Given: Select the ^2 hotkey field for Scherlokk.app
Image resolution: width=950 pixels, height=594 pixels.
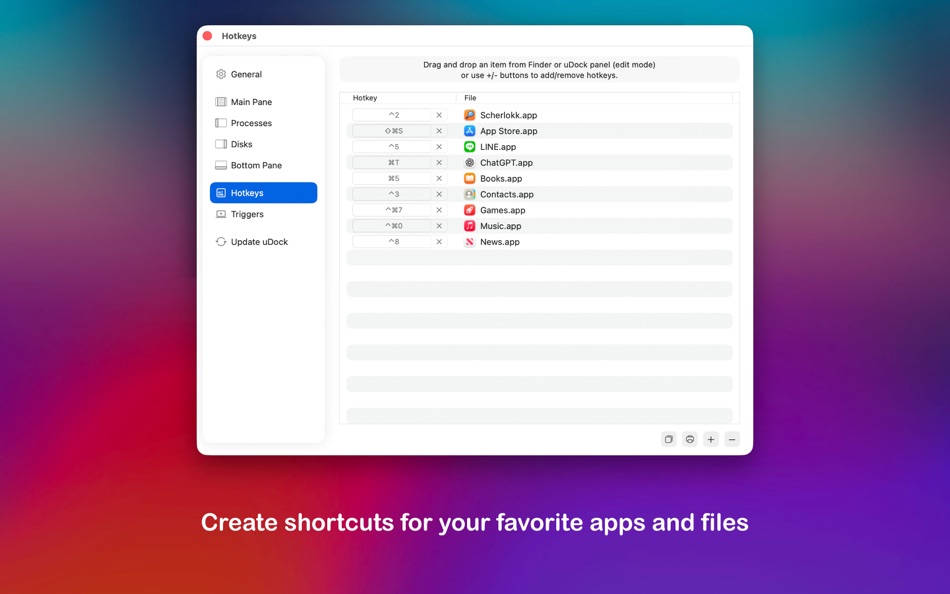Looking at the screenshot, I should click(x=392, y=115).
